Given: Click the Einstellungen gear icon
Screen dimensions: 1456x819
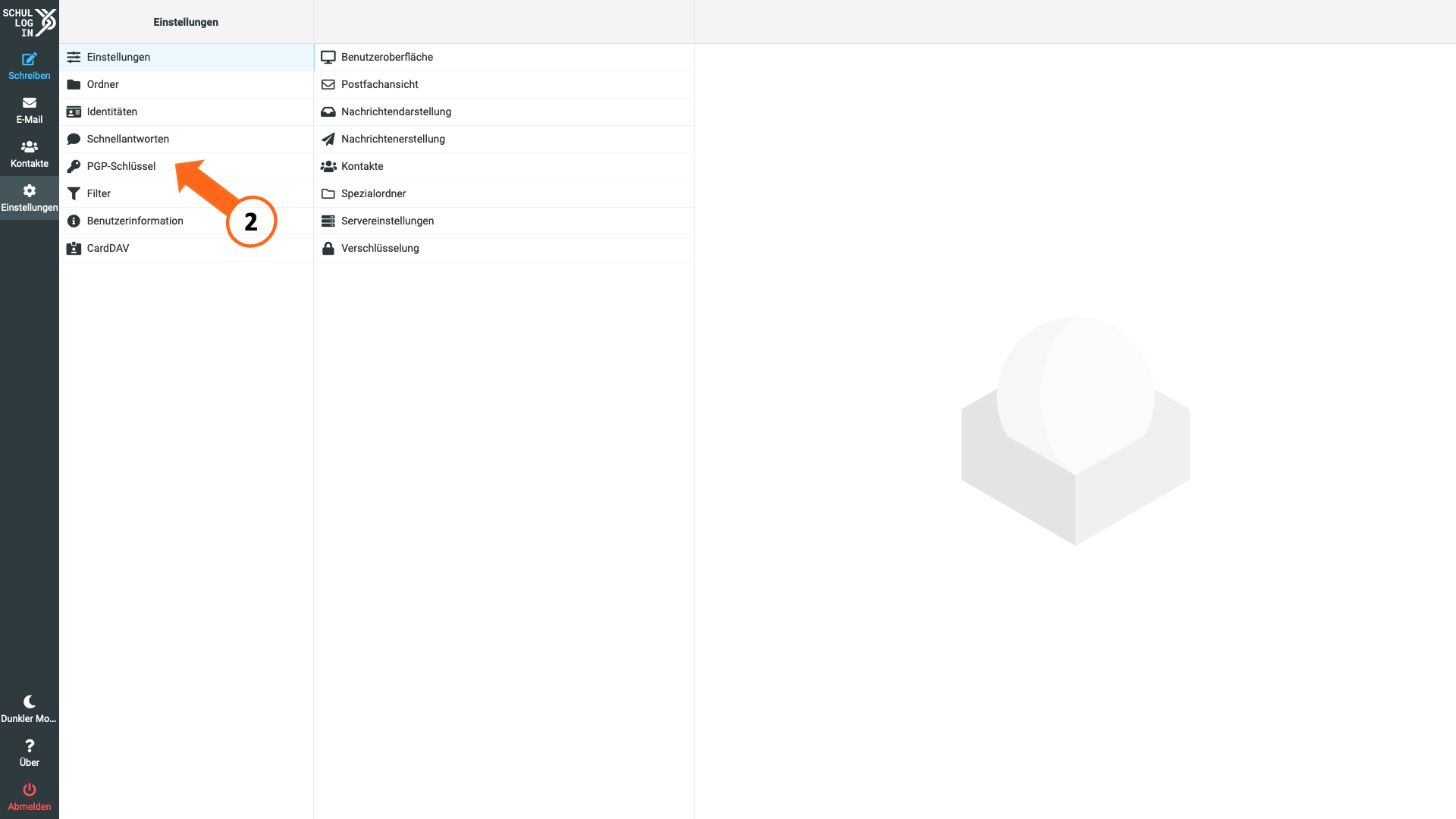Looking at the screenshot, I should pos(30,190).
